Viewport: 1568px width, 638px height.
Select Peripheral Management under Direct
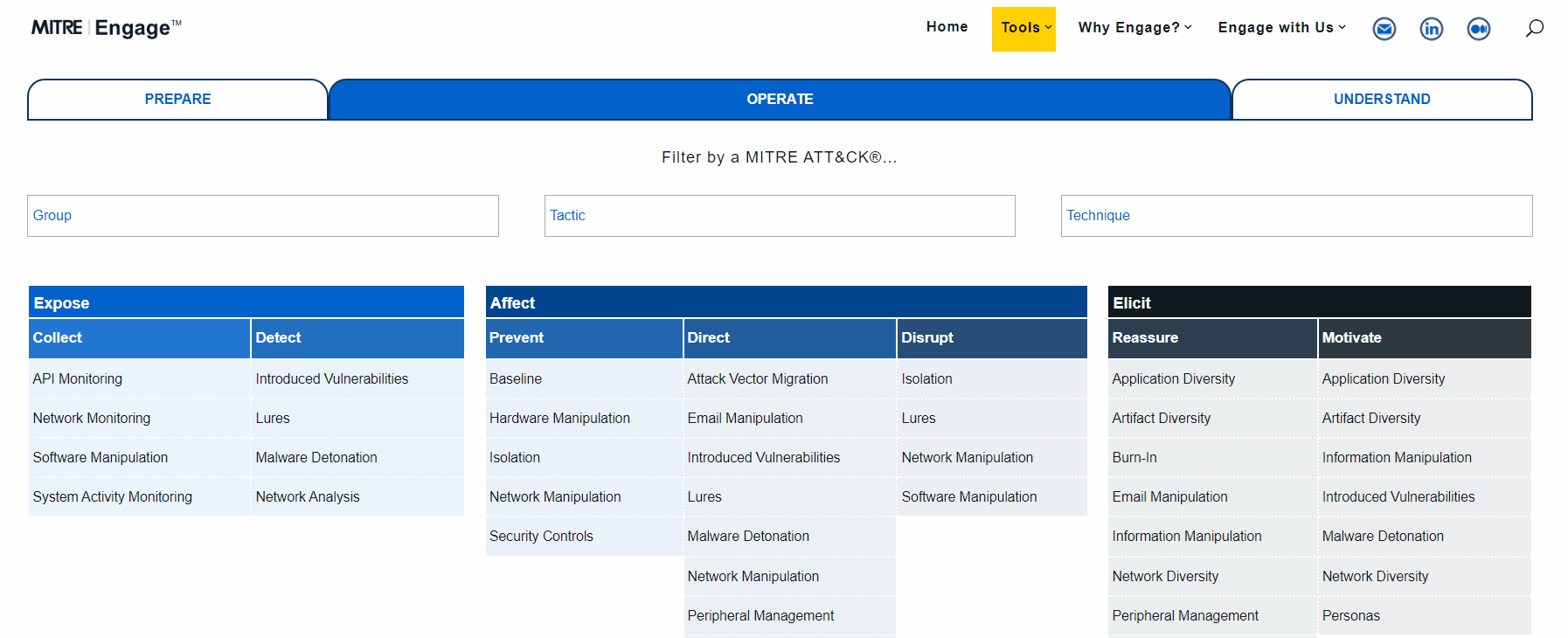tap(760, 616)
